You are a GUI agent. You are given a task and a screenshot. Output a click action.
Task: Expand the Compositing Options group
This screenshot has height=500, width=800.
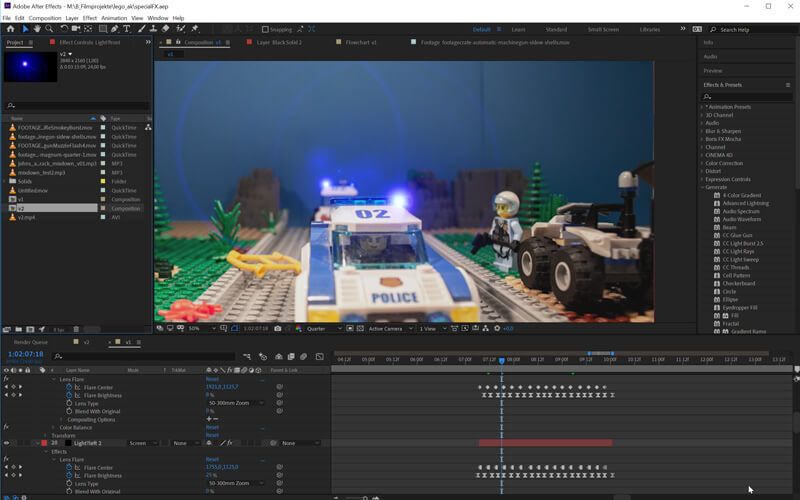(62, 419)
